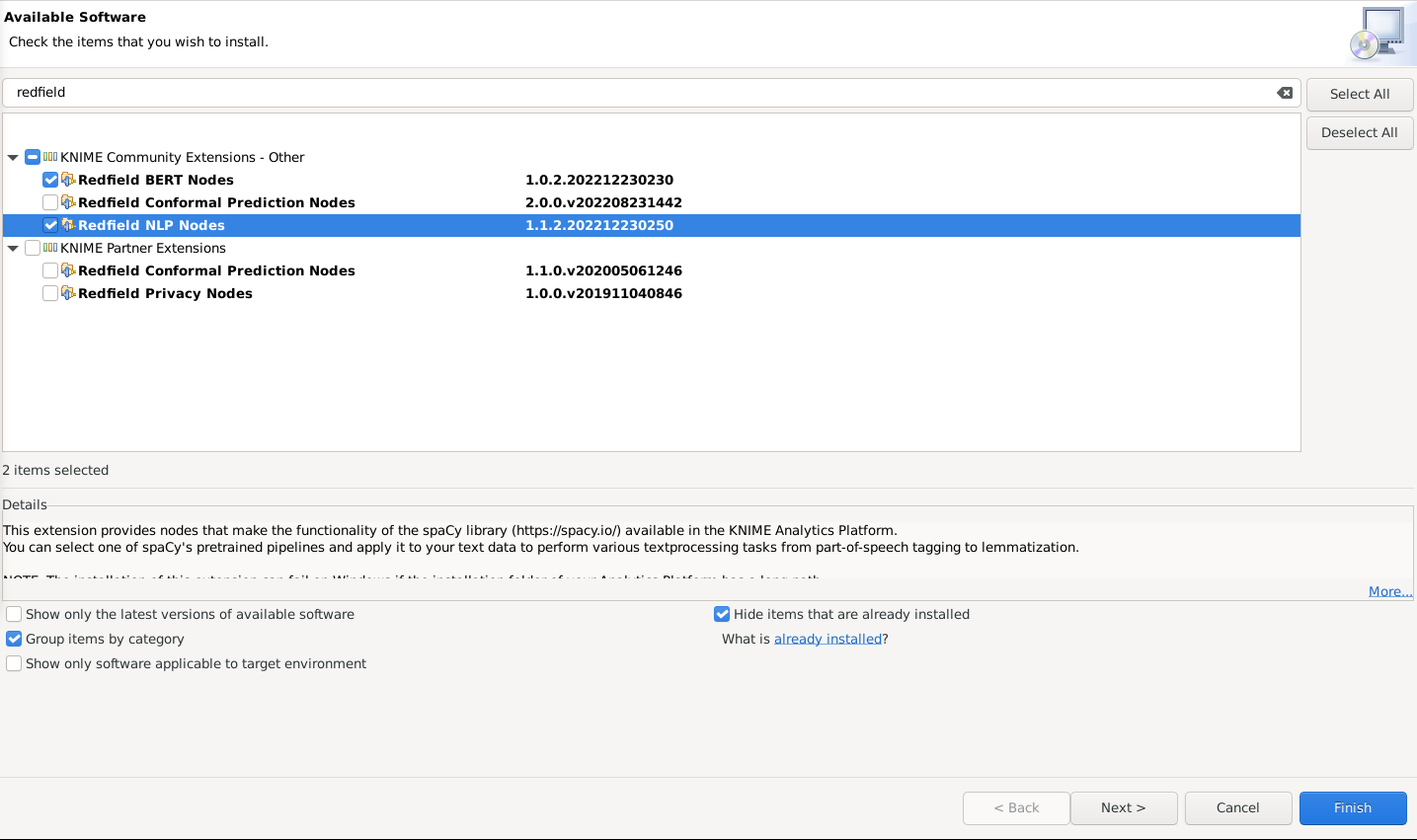The width and height of the screenshot is (1417, 840).
Task: Click the Deselect All button
Action: point(1360,133)
